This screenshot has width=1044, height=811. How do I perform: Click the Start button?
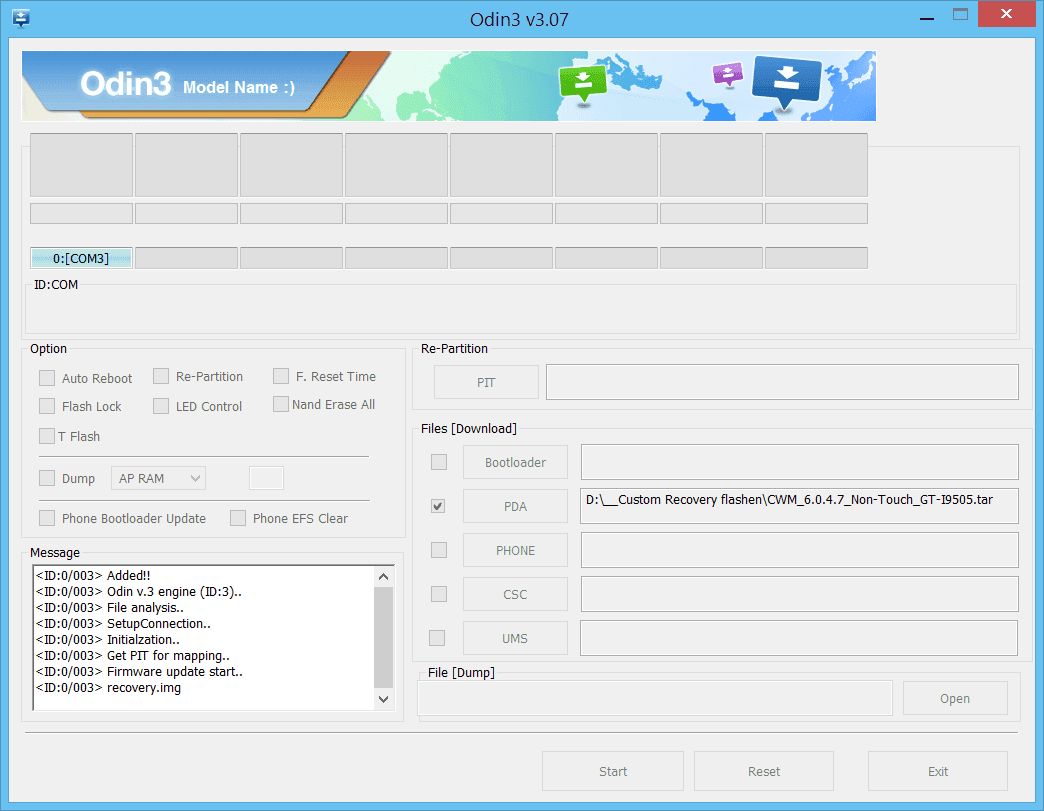click(x=613, y=771)
